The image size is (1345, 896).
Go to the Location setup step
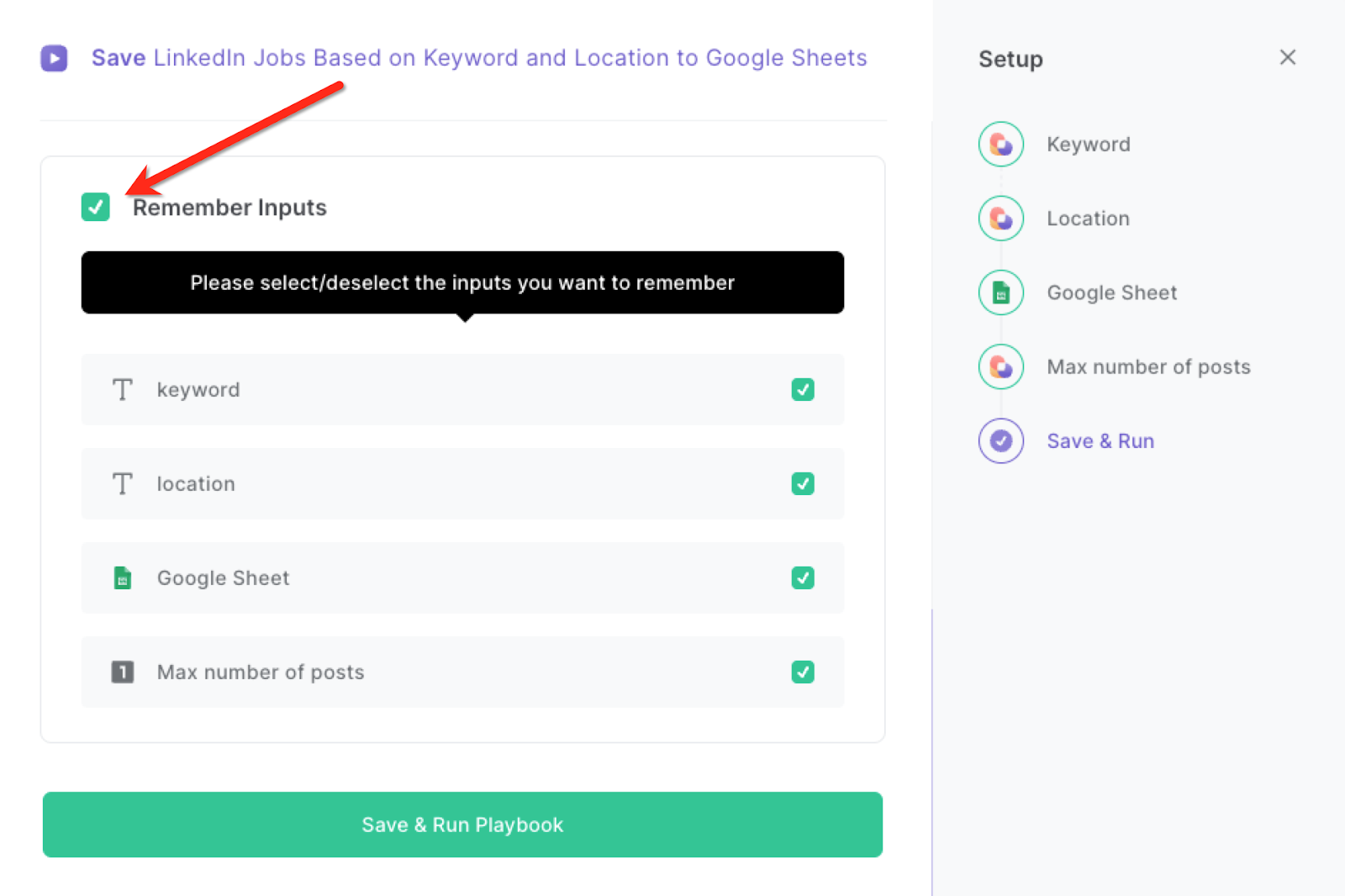click(1089, 219)
